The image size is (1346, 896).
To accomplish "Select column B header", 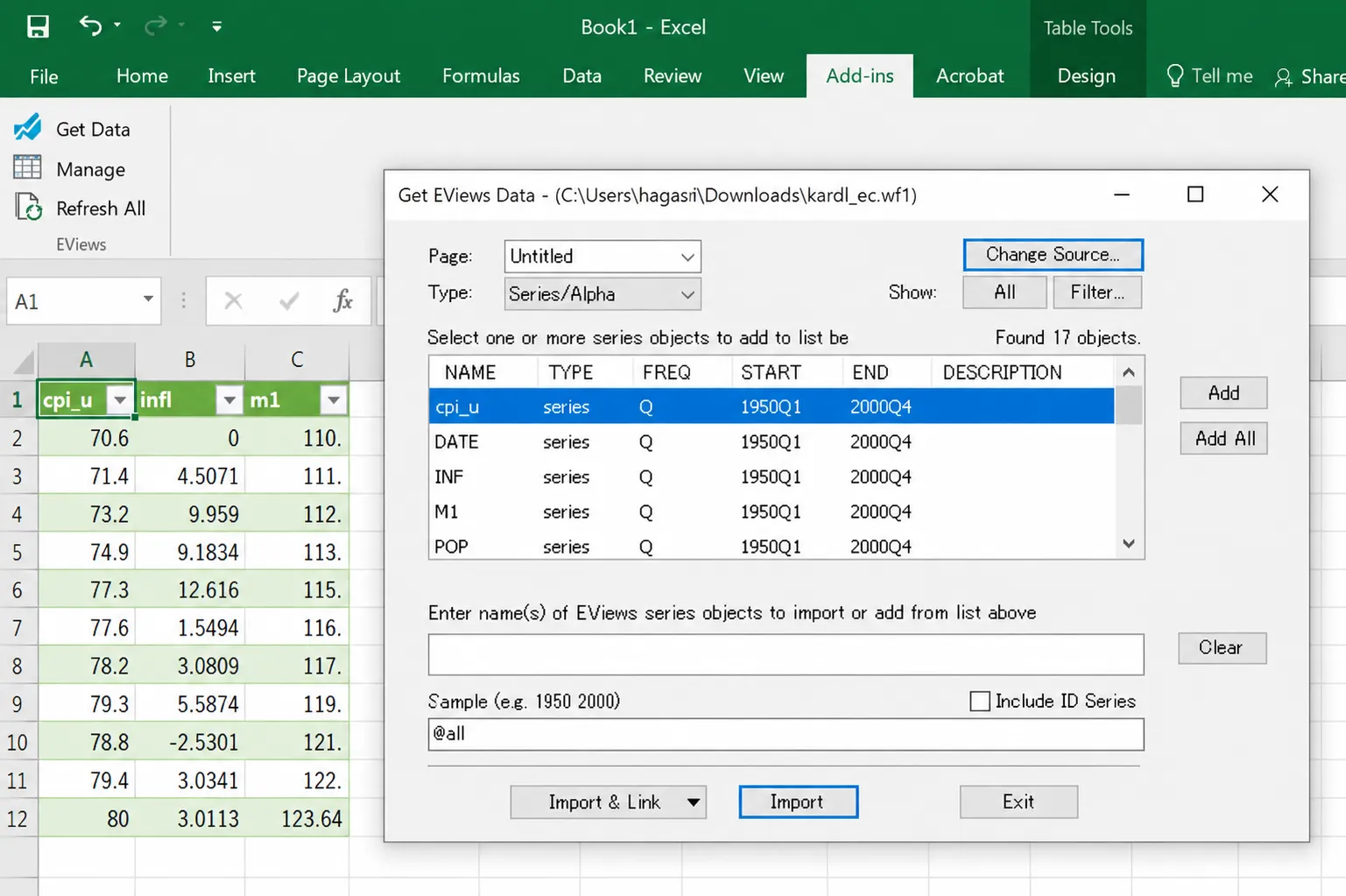I will 190,360.
